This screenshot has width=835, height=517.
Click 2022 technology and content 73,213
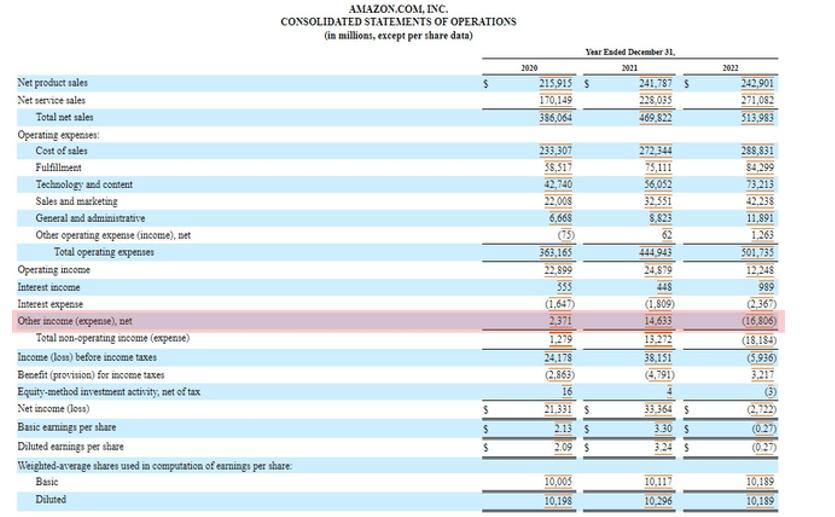(x=760, y=185)
